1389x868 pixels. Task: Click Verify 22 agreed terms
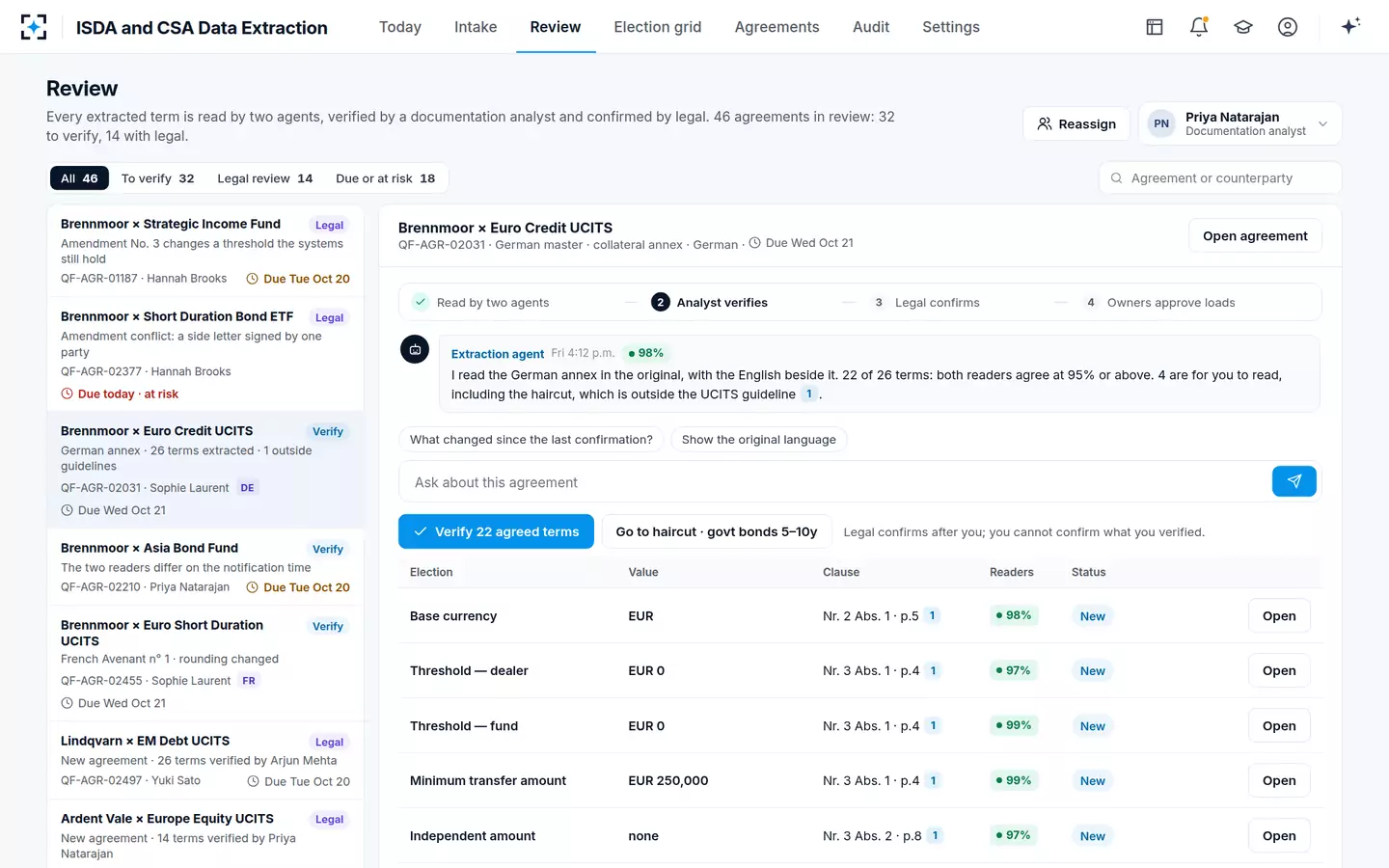click(x=496, y=531)
